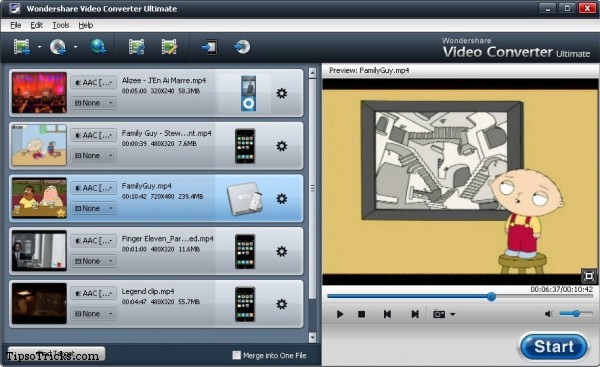Click the download online video globe icon
The width and height of the screenshot is (600, 367).
98,46
